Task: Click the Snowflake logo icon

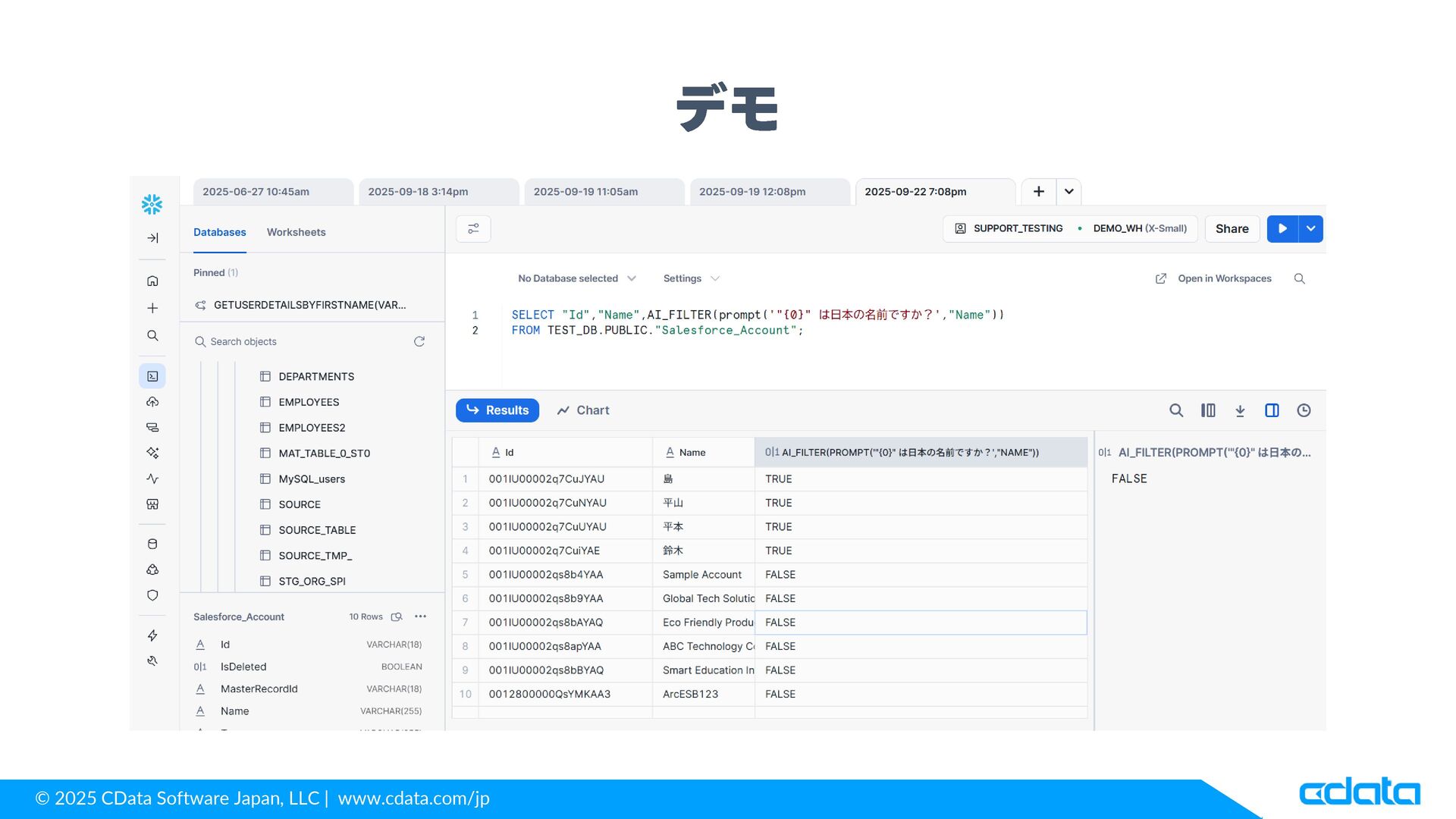Action: 152,203
